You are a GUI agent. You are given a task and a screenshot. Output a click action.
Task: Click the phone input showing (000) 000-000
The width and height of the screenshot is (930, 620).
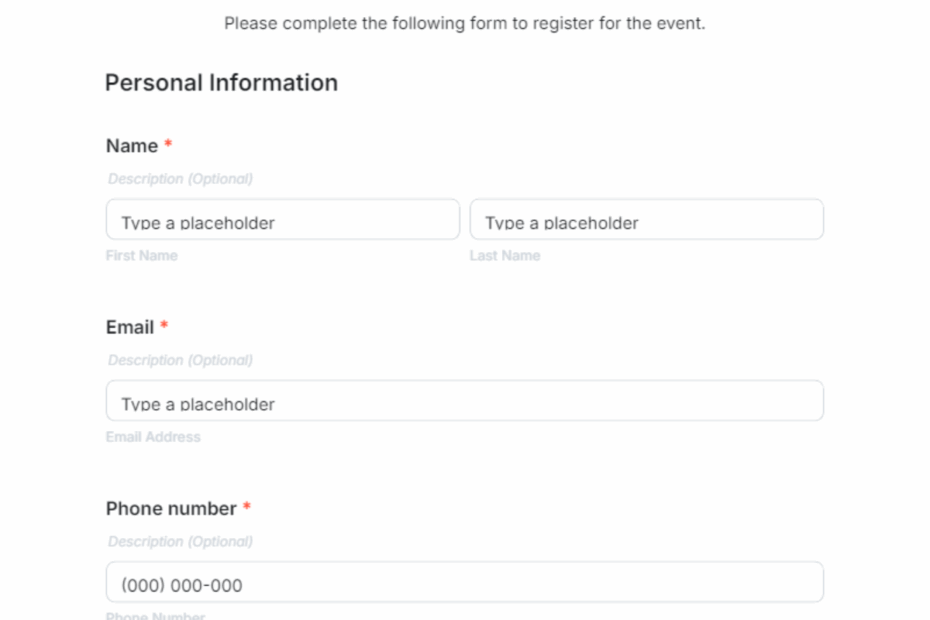(464, 581)
